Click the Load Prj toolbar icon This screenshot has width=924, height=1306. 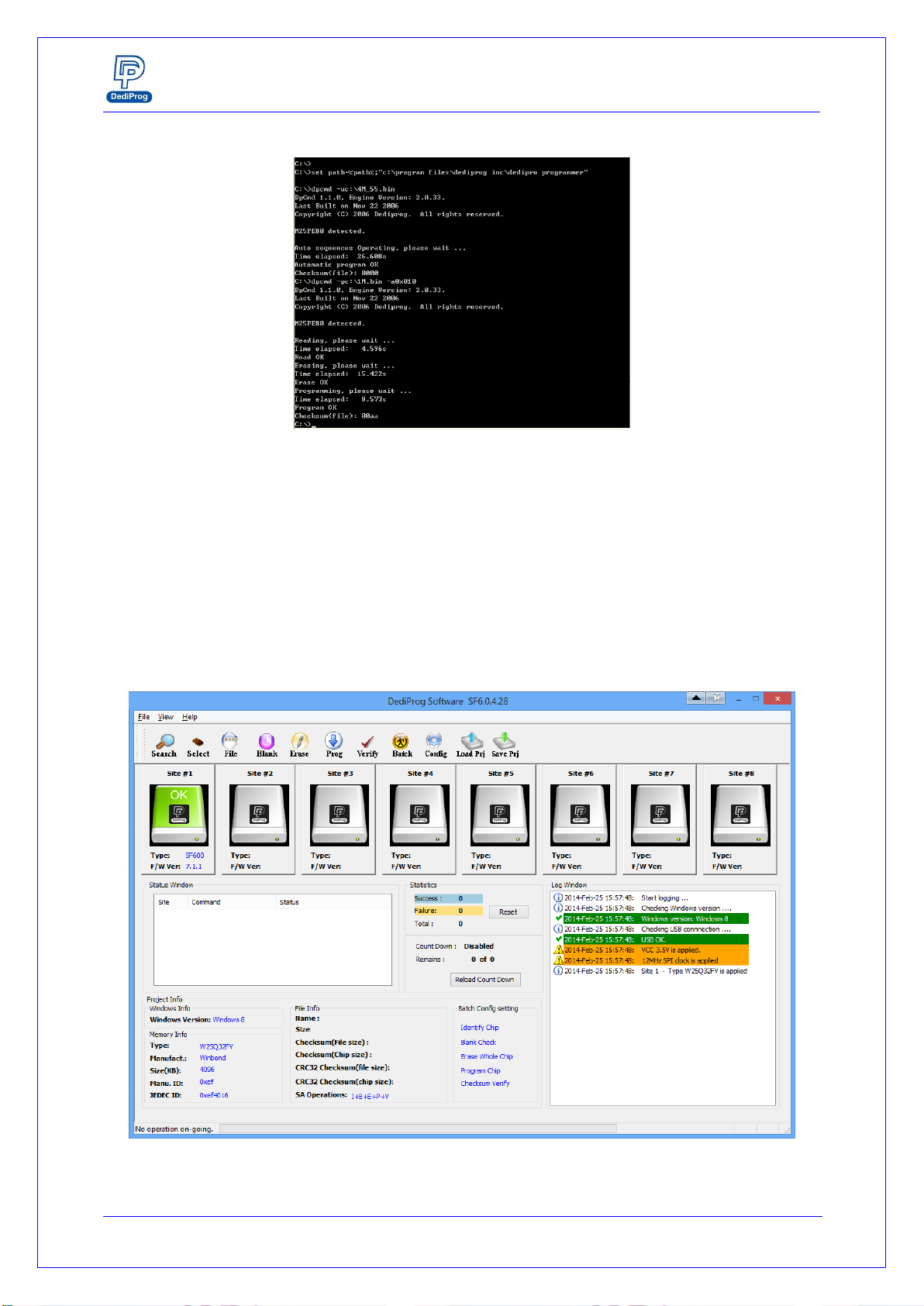471,745
